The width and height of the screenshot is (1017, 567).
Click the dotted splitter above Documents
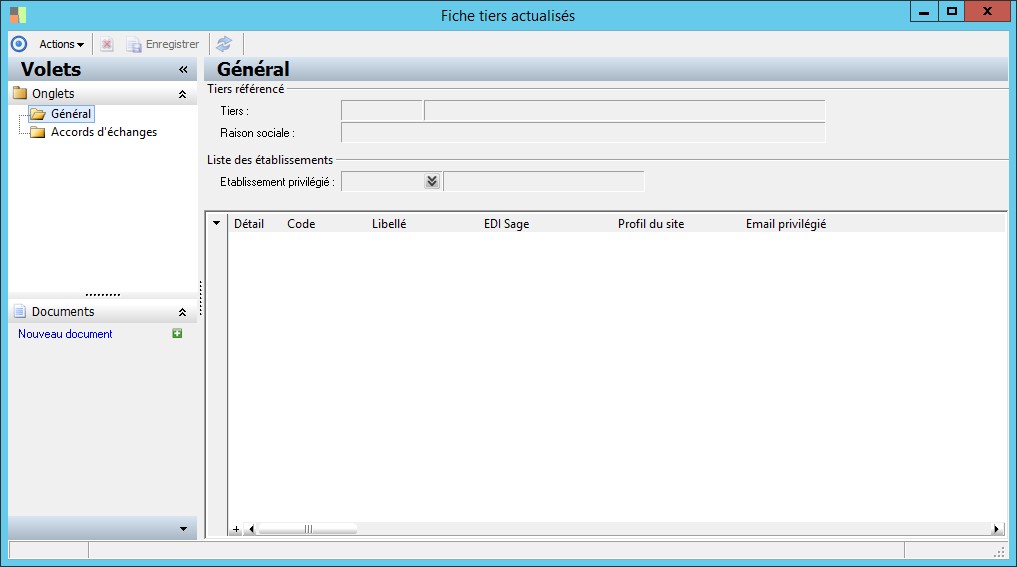(102, 295)
